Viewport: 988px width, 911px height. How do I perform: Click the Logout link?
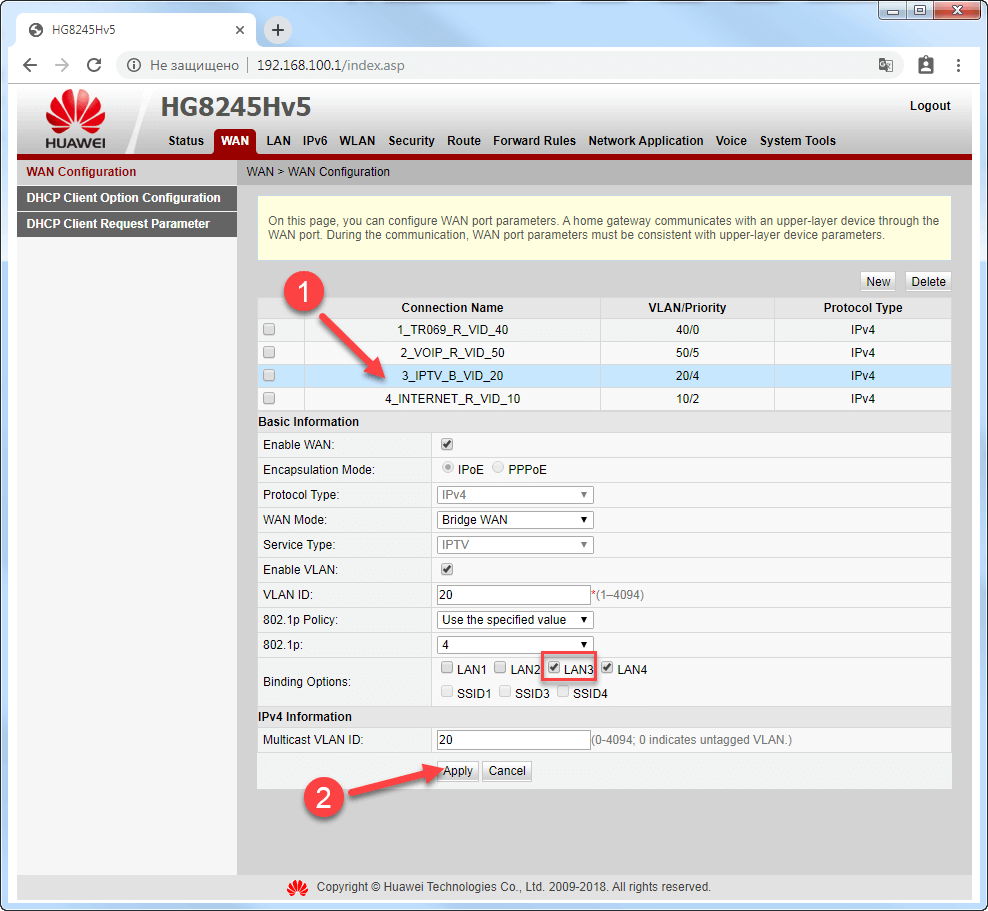pos(930,106)
